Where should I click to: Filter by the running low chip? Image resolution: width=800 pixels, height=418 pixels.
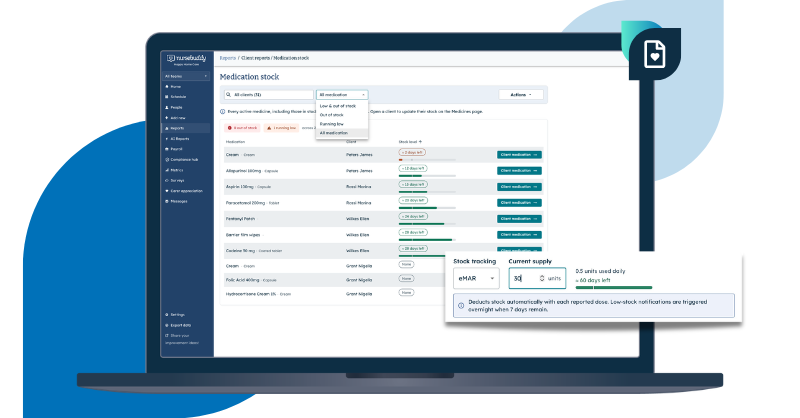click(x=282, y=128)
